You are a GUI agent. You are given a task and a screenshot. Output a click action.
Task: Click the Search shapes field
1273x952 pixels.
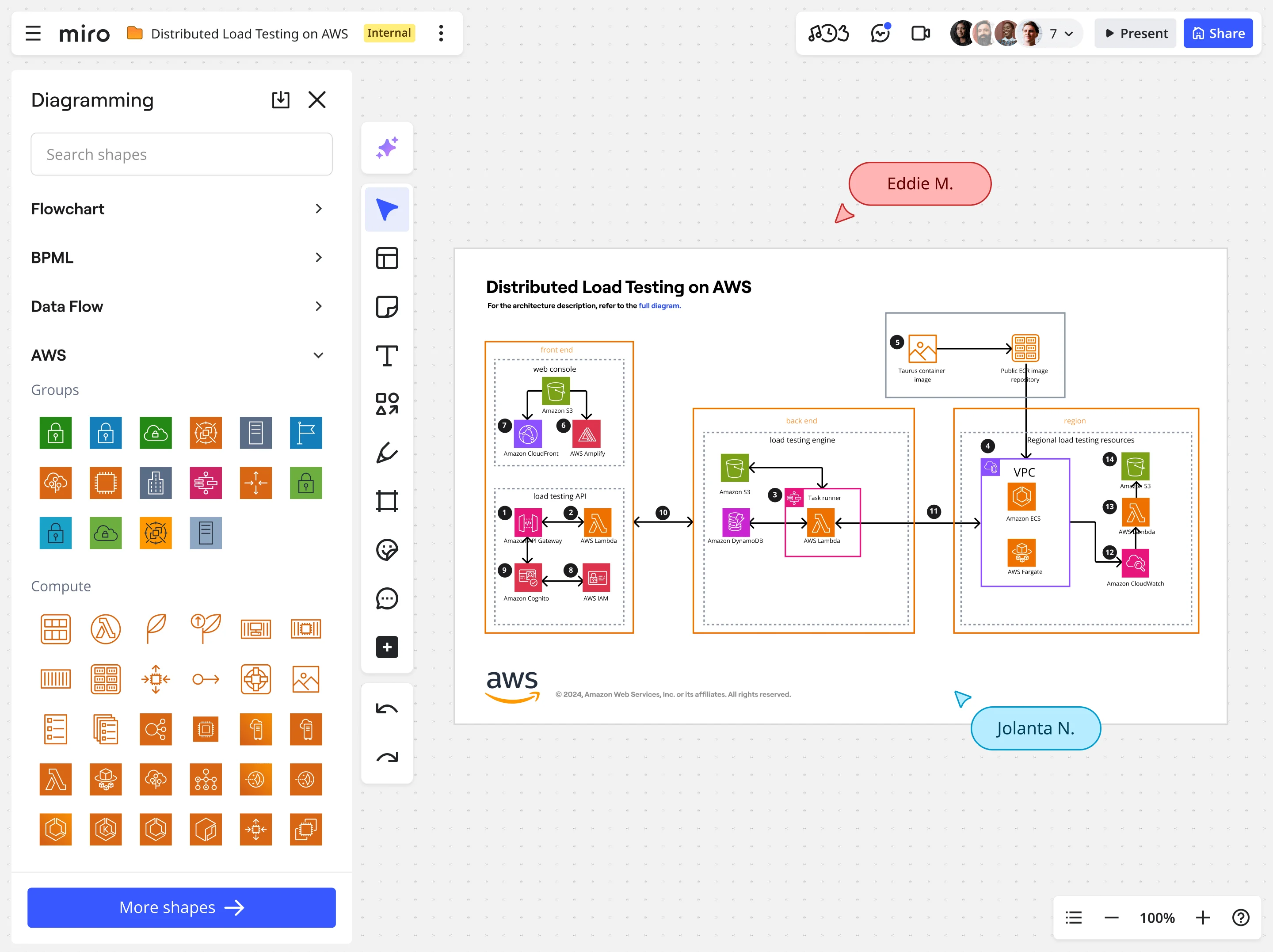pyautogui.click(x=181, y=154)
